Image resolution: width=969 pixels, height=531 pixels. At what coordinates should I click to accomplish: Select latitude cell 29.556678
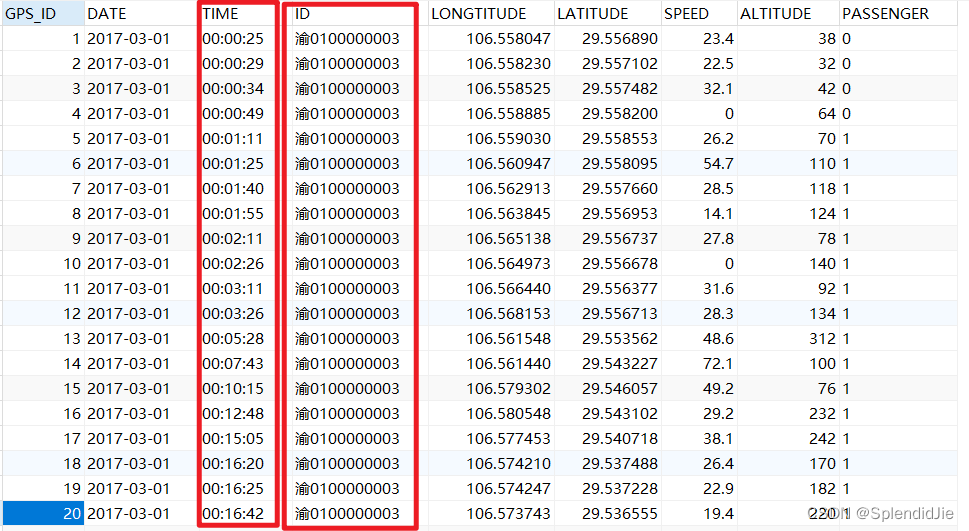tap(620, 264)
